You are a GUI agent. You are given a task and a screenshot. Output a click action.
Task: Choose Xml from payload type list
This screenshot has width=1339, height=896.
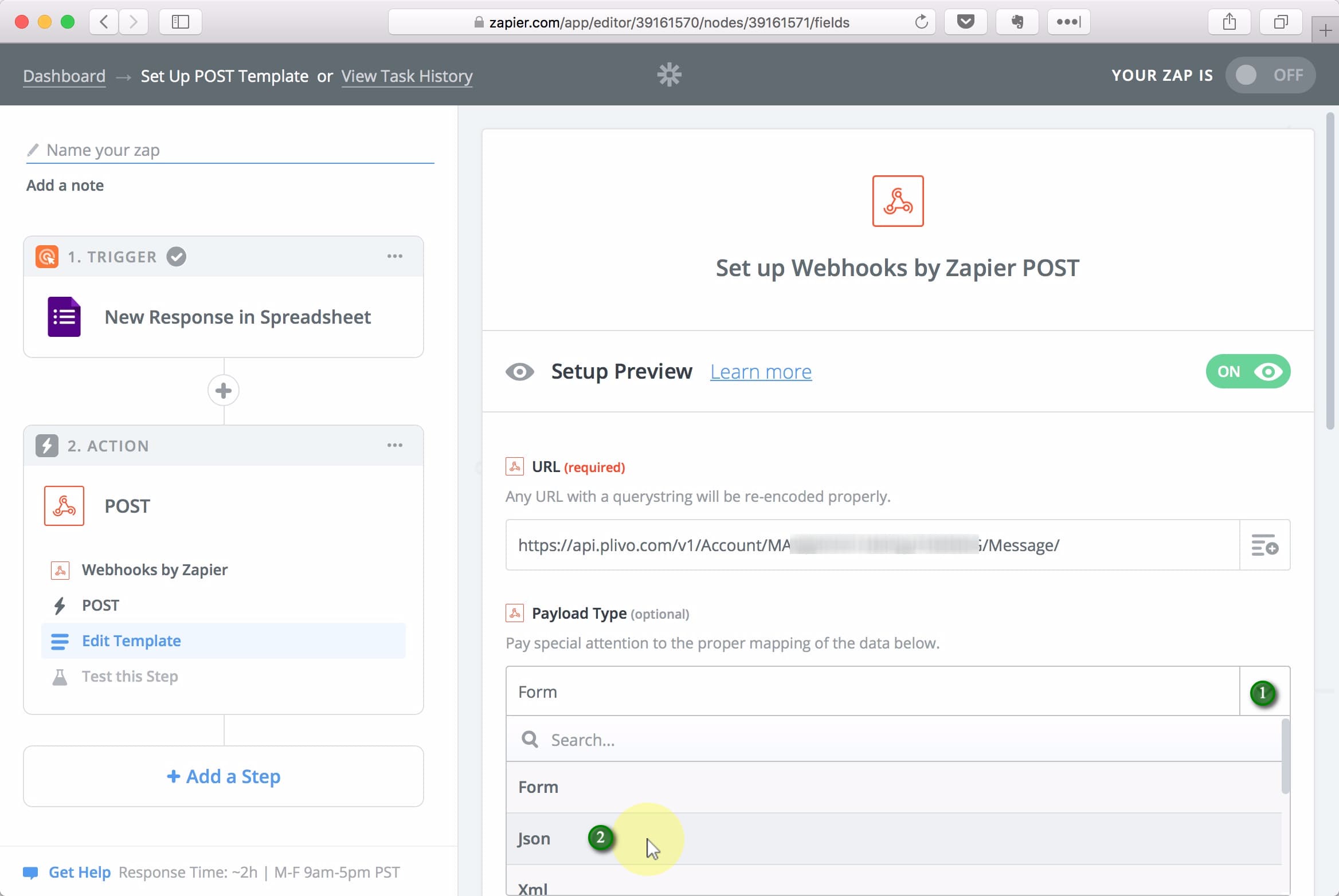[x=894, y=881]
